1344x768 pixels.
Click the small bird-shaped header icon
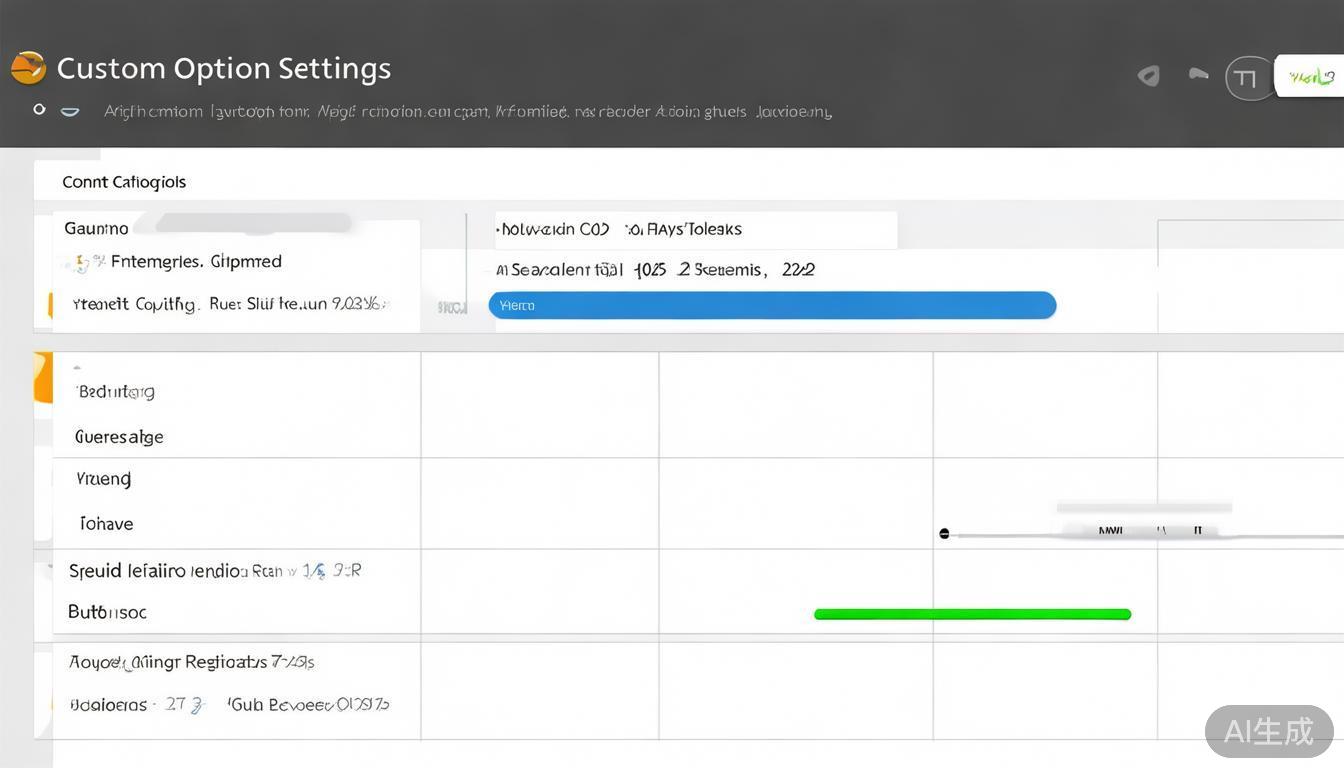[1197, 74]
